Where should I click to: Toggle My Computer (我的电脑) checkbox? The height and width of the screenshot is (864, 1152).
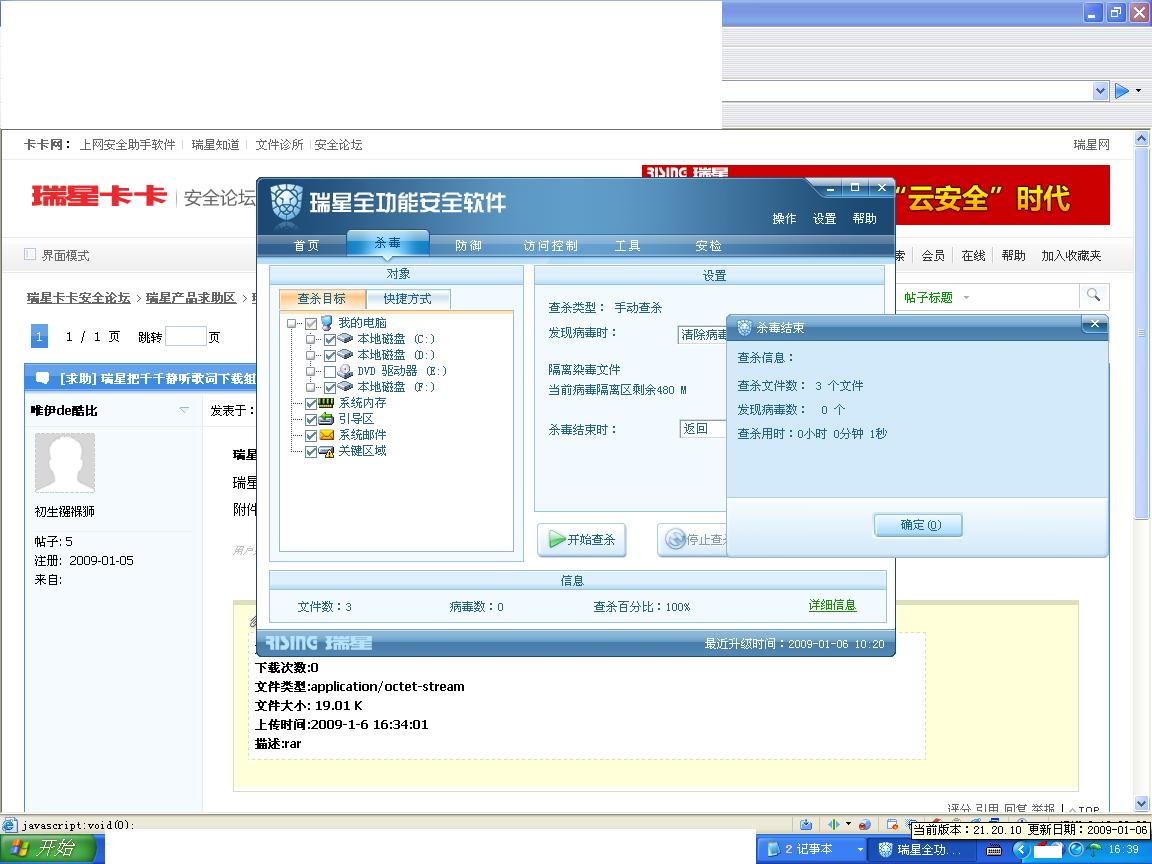pos(312,323)
